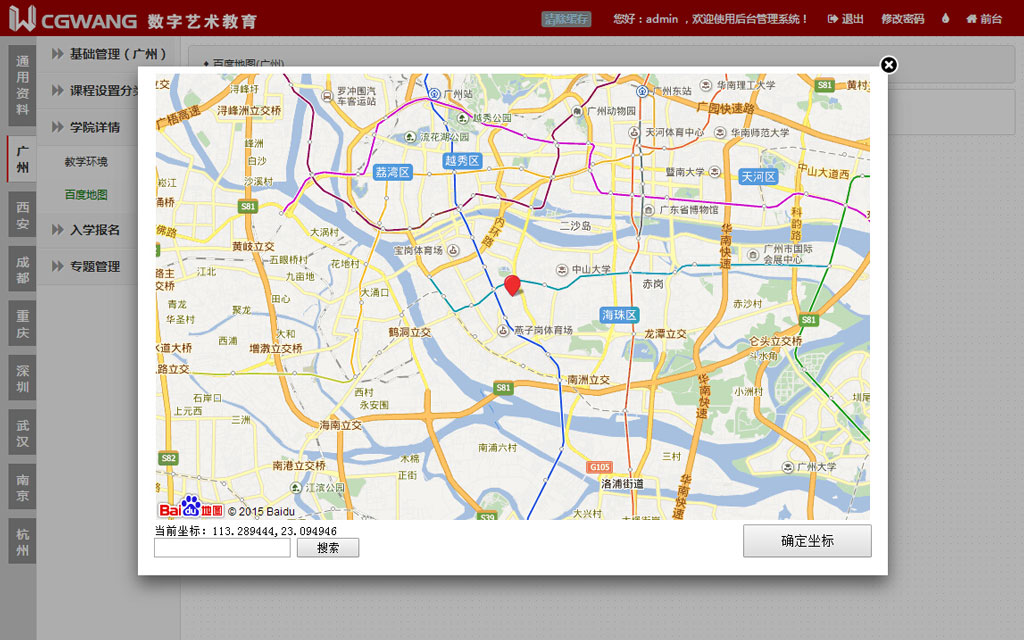
Task: Click the 龙潭立交 label on the map
Action: point(665,334)
